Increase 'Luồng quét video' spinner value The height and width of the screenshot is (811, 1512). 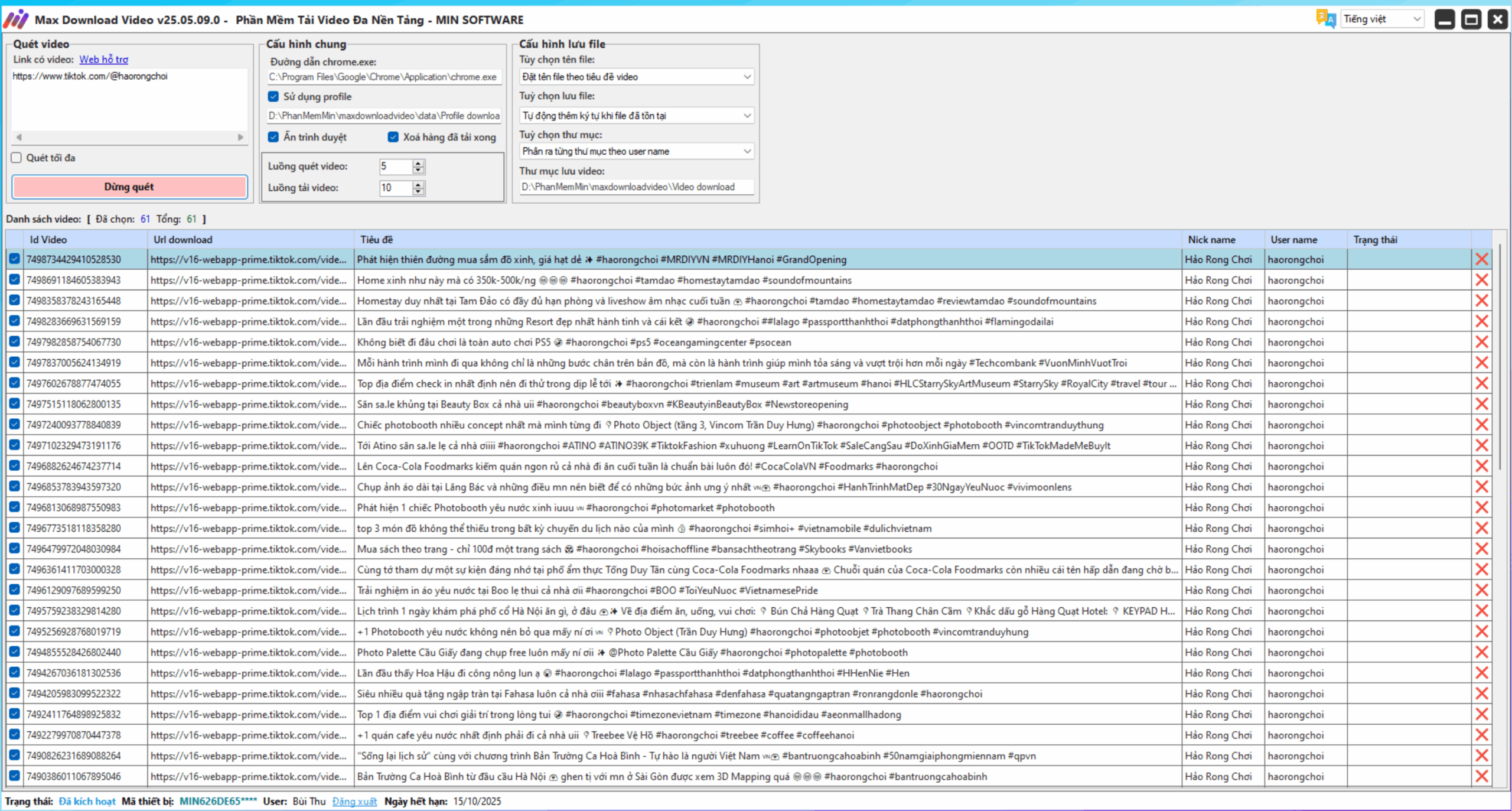point(418,163)
